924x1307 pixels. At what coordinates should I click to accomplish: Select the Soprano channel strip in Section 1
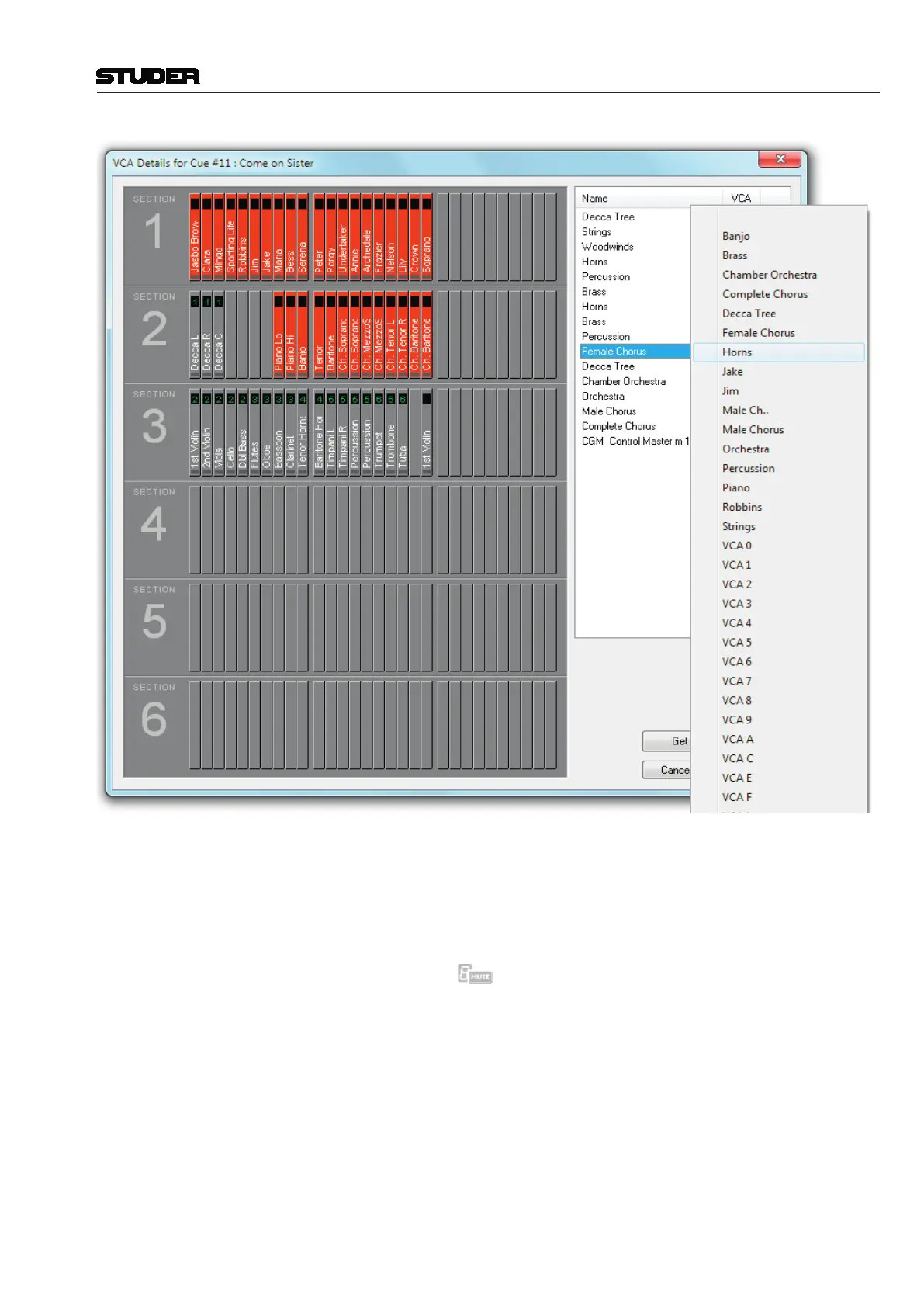pyautogui.click(x=427, y=237)
